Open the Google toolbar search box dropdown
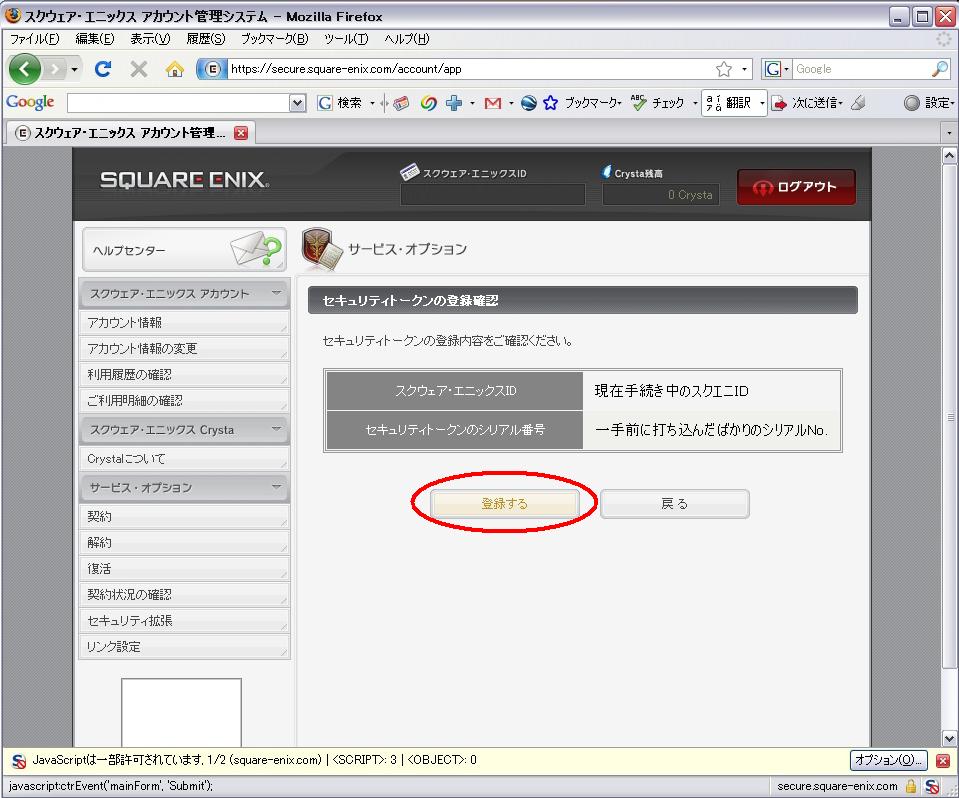This screenshot has width=959, height=798. (x=297, y=103)
